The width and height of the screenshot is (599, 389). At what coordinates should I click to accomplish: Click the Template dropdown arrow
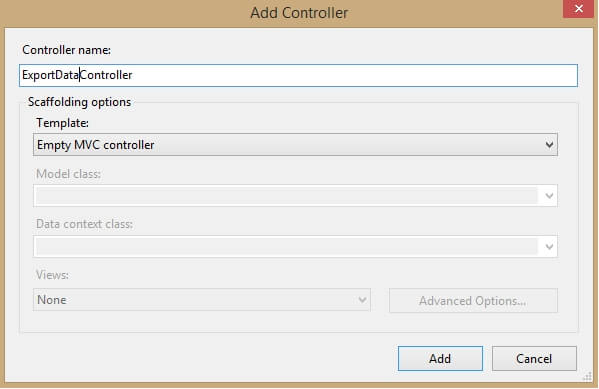click(x=549, y=145)
